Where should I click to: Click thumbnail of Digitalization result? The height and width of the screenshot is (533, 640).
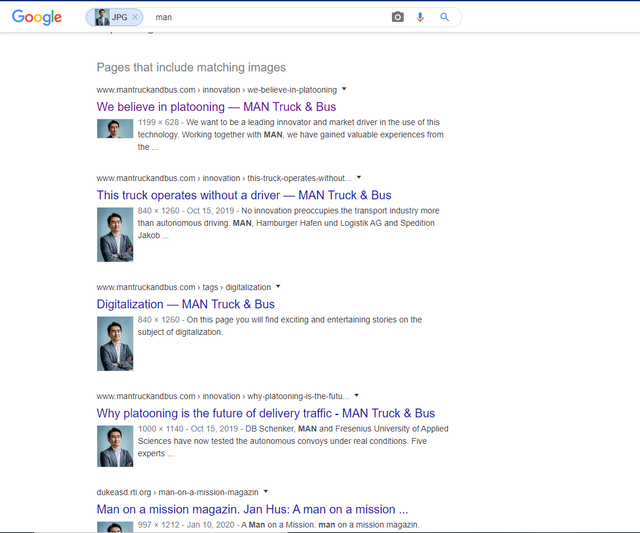115,344
